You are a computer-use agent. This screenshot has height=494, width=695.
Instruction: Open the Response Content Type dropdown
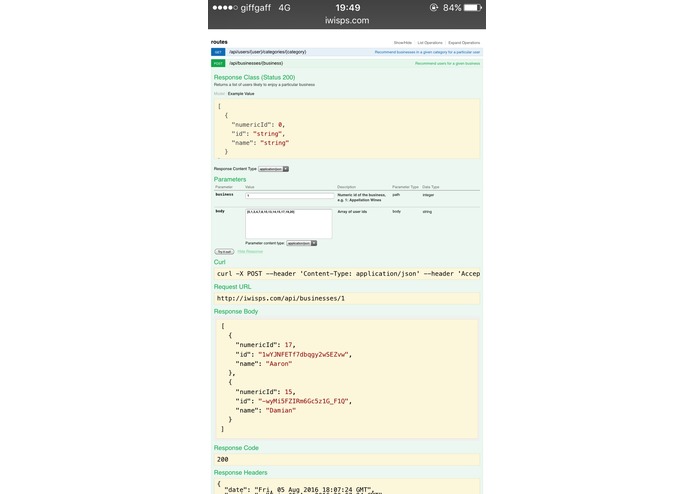(273, 169)
